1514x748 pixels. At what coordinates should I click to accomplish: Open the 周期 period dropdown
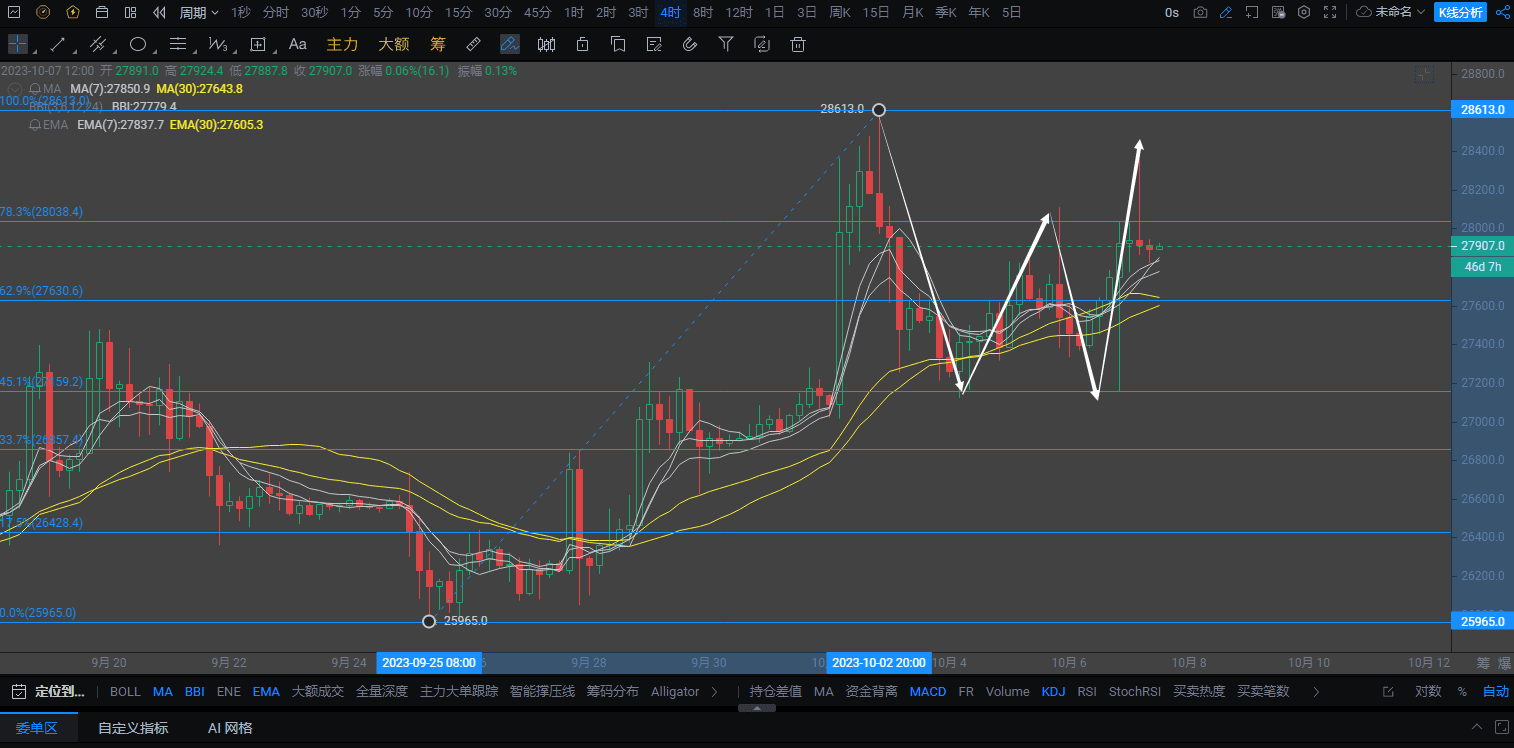pos(199,12)
